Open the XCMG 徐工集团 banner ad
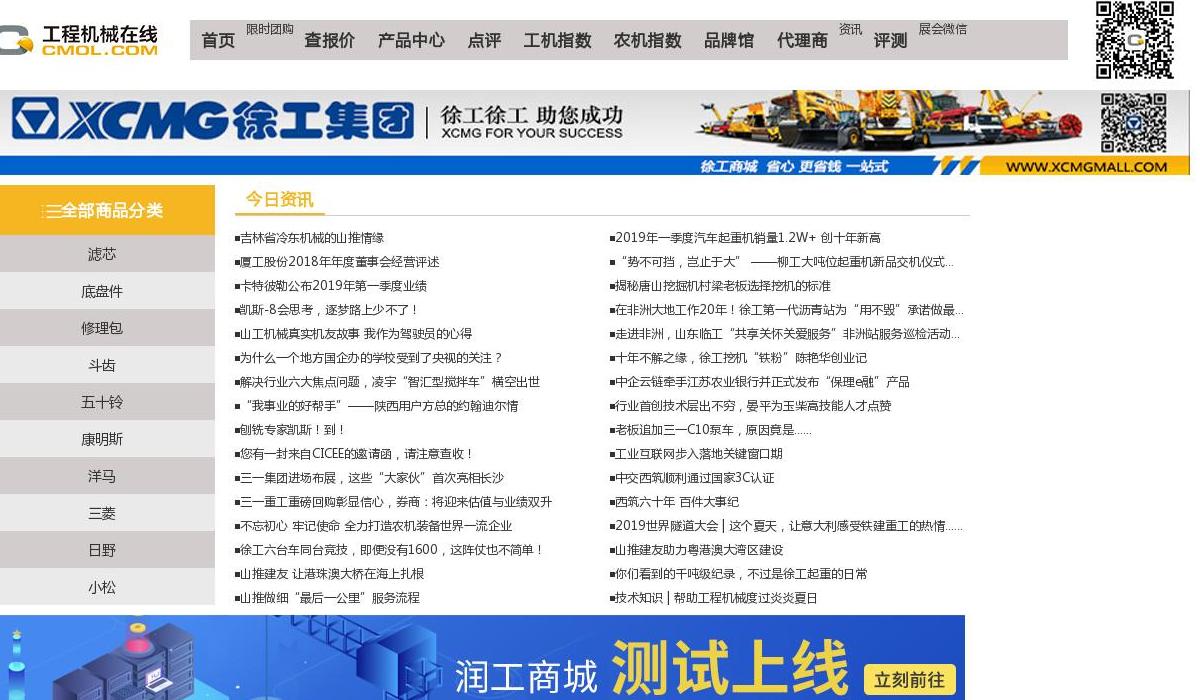Screen dimensions: 1200x700 tap(594, 133)
